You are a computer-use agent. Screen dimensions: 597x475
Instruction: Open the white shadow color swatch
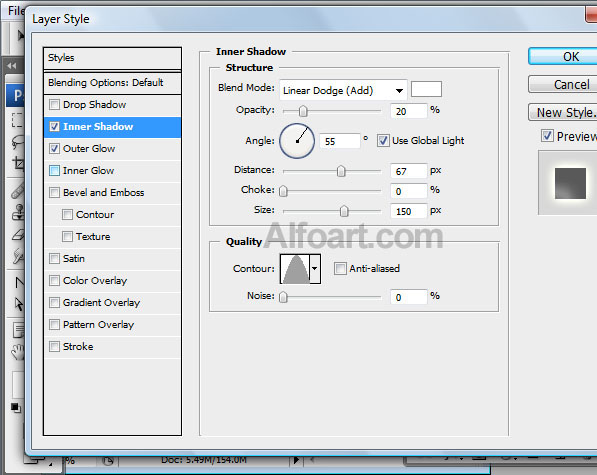pyautogui.click(x=426, y=89)
